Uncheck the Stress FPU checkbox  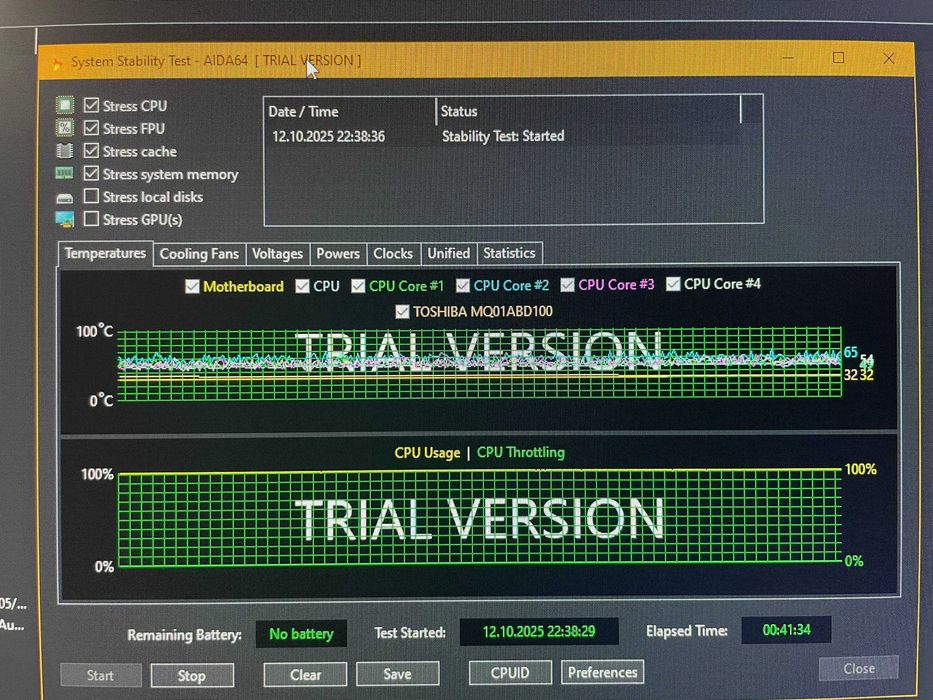pos(91,128)
